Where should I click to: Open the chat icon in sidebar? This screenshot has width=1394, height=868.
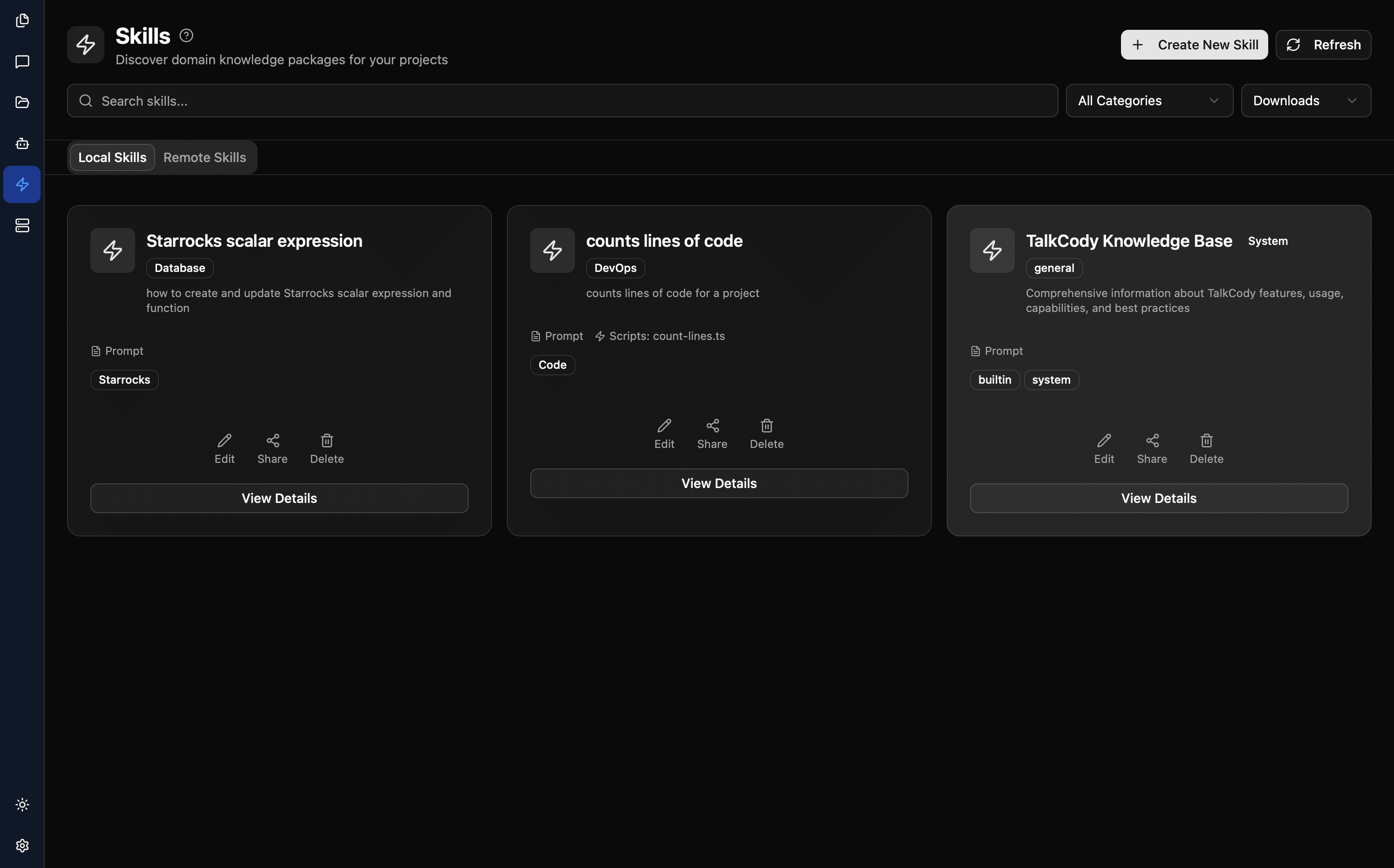pyautogui.click(x=22, y=61)
